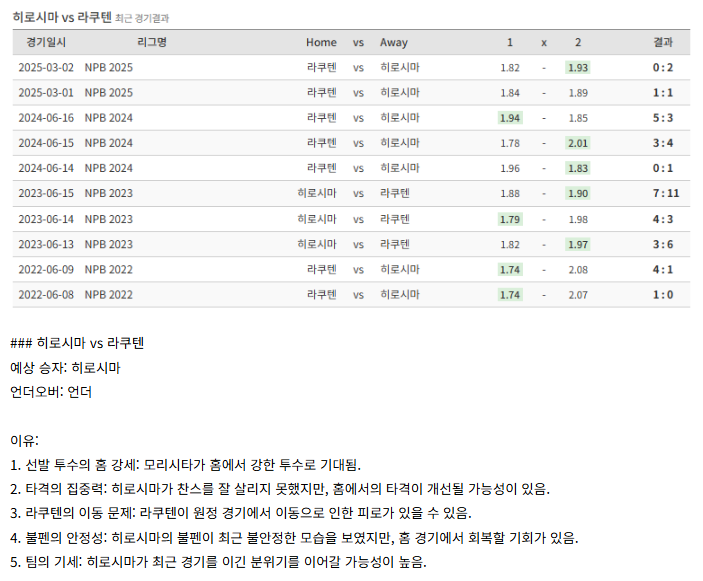This screenshot has height=581, width=703.
Task: Click the ### 히로시마 vs 라쿠텐 heading line
Action: (x=77, y=344)
